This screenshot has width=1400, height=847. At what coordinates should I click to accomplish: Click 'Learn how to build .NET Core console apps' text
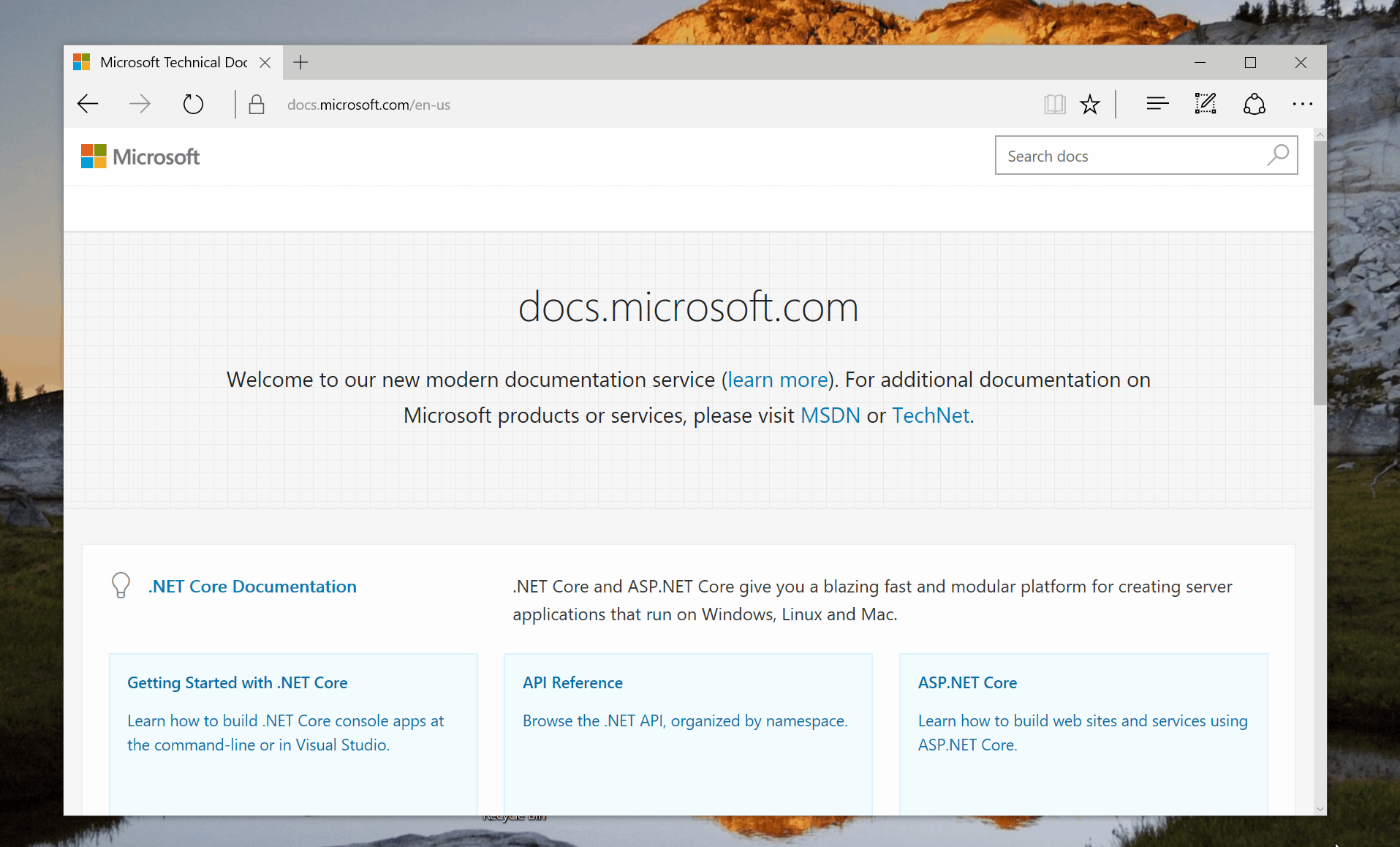click(285, 733)
